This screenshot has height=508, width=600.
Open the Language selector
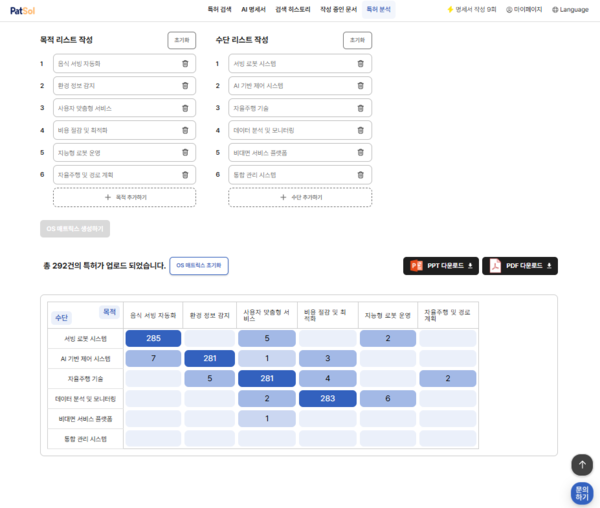pyautogui.click(x=570, y=9)
